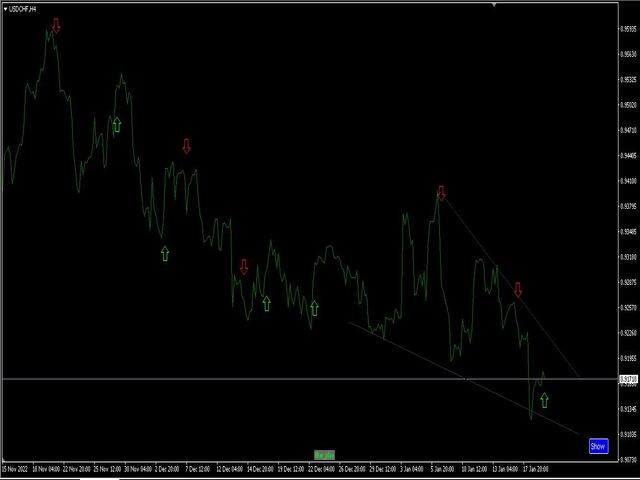Click the 15 Nov 2022 date label
The image size is (640, 480).
coord(15,469)
